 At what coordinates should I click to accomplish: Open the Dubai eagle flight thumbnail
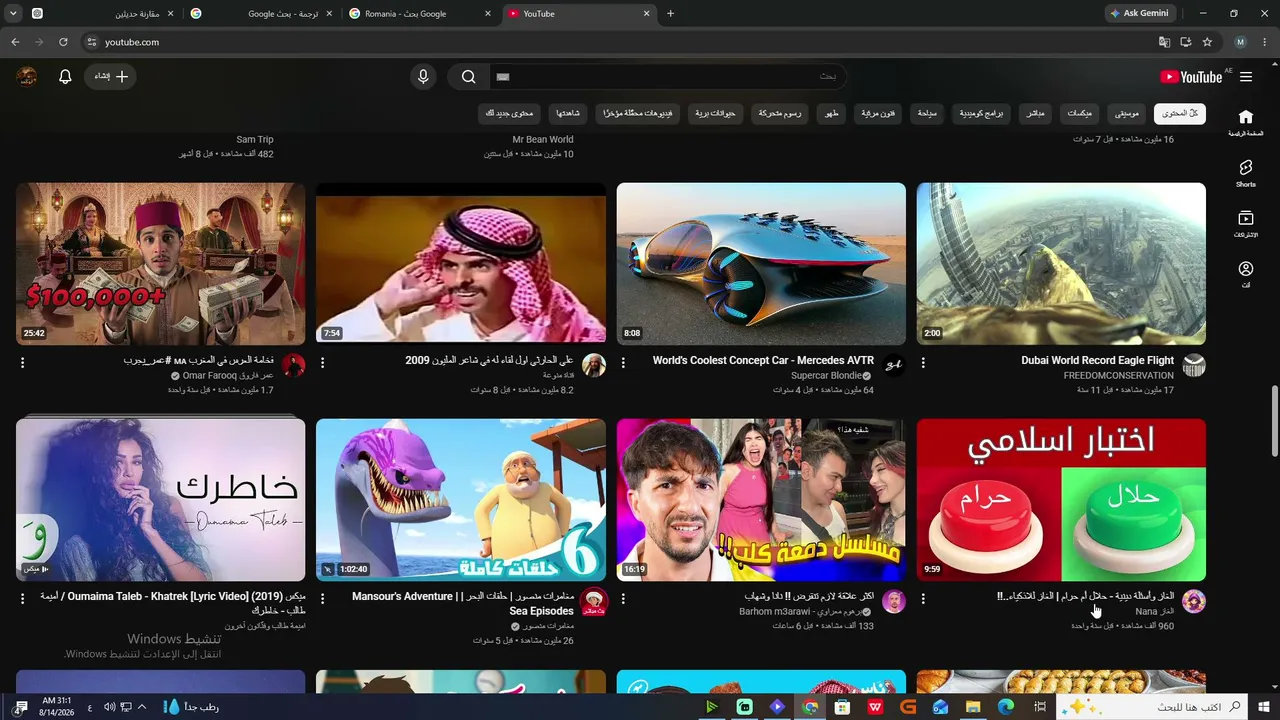coord(1061,264)
